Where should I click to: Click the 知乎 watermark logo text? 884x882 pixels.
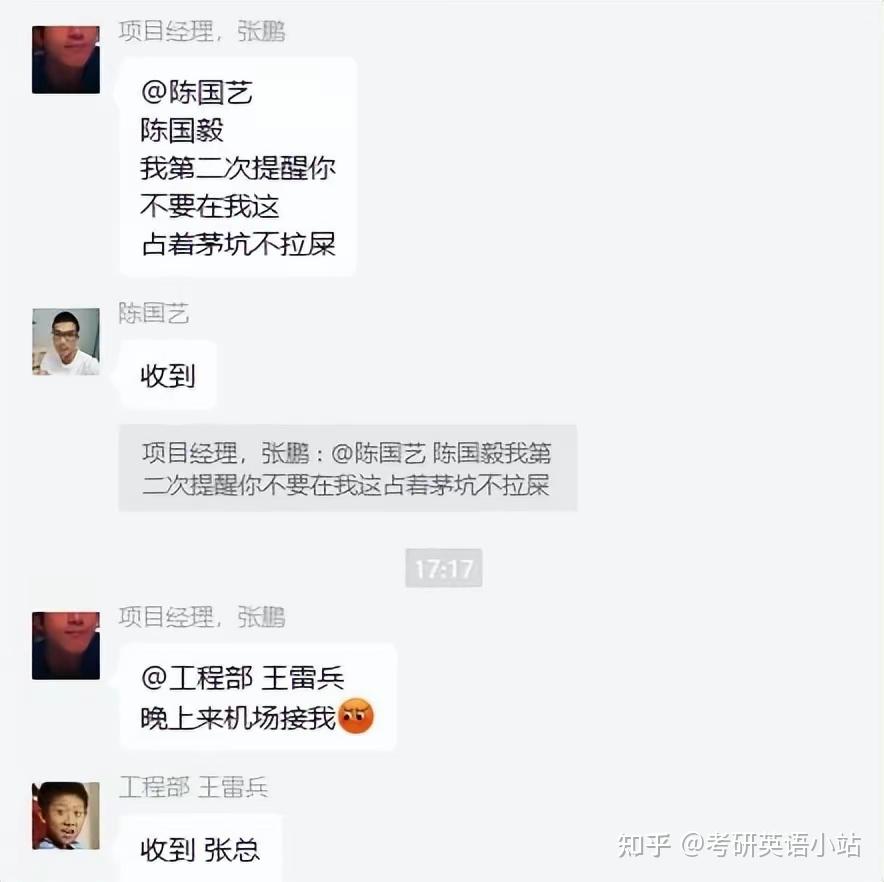click(644, 846)
